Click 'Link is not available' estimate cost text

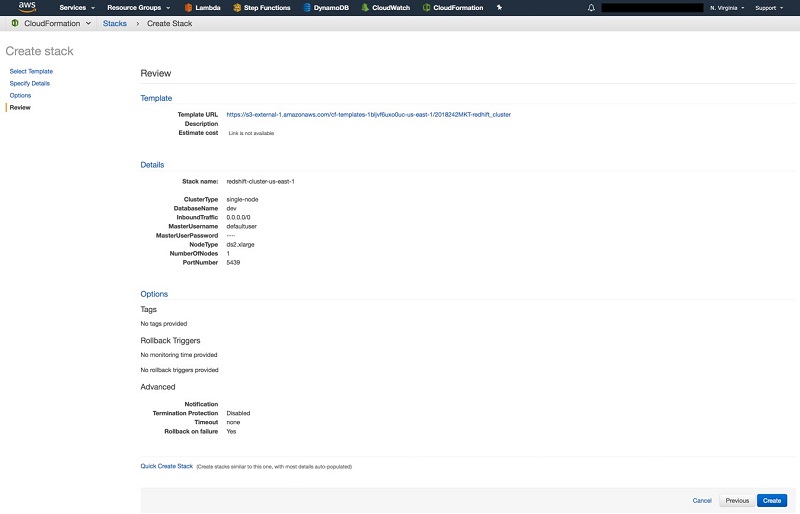pyautogui.click(x=251, y=133)
